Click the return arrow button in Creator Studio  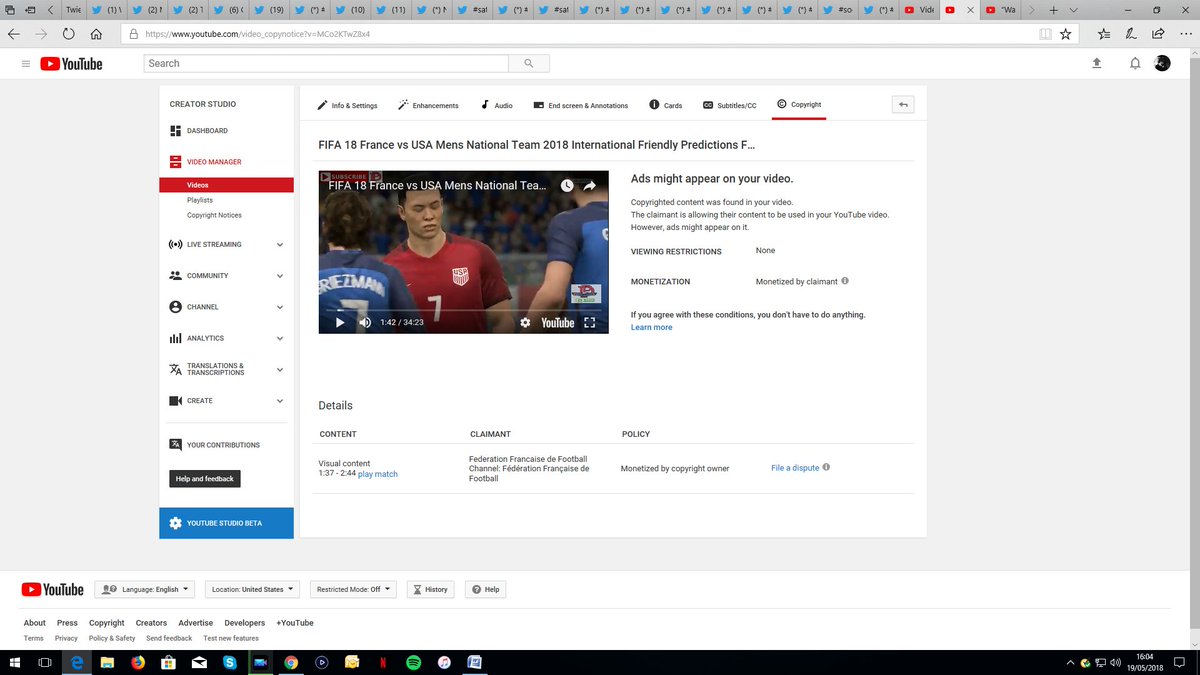(903, 104)
